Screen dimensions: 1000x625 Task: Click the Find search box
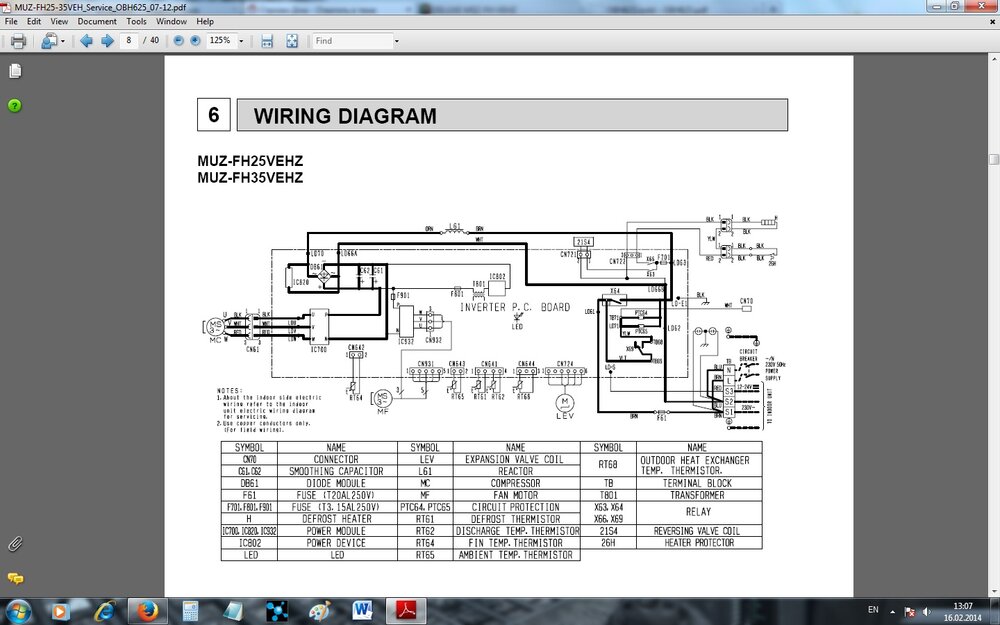[351, 41]
